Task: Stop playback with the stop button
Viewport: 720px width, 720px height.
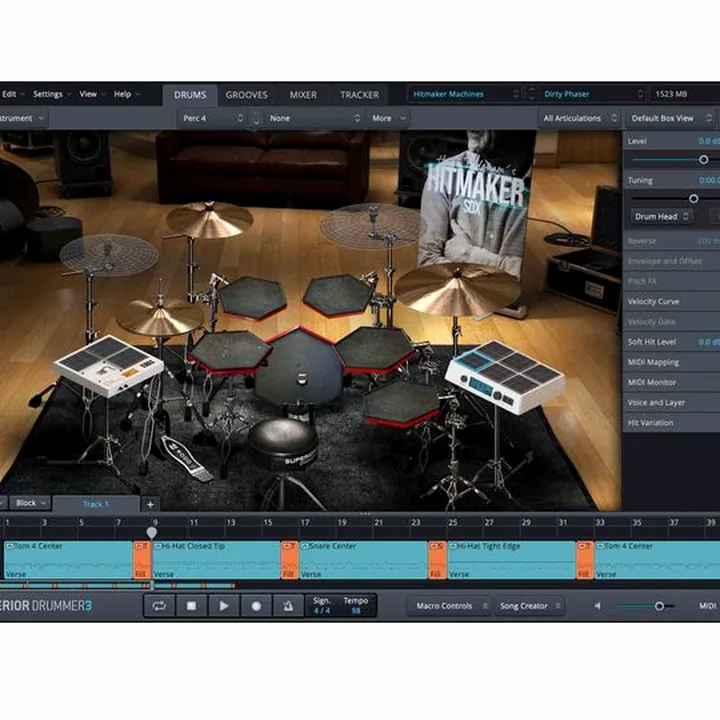Action: 191,606
